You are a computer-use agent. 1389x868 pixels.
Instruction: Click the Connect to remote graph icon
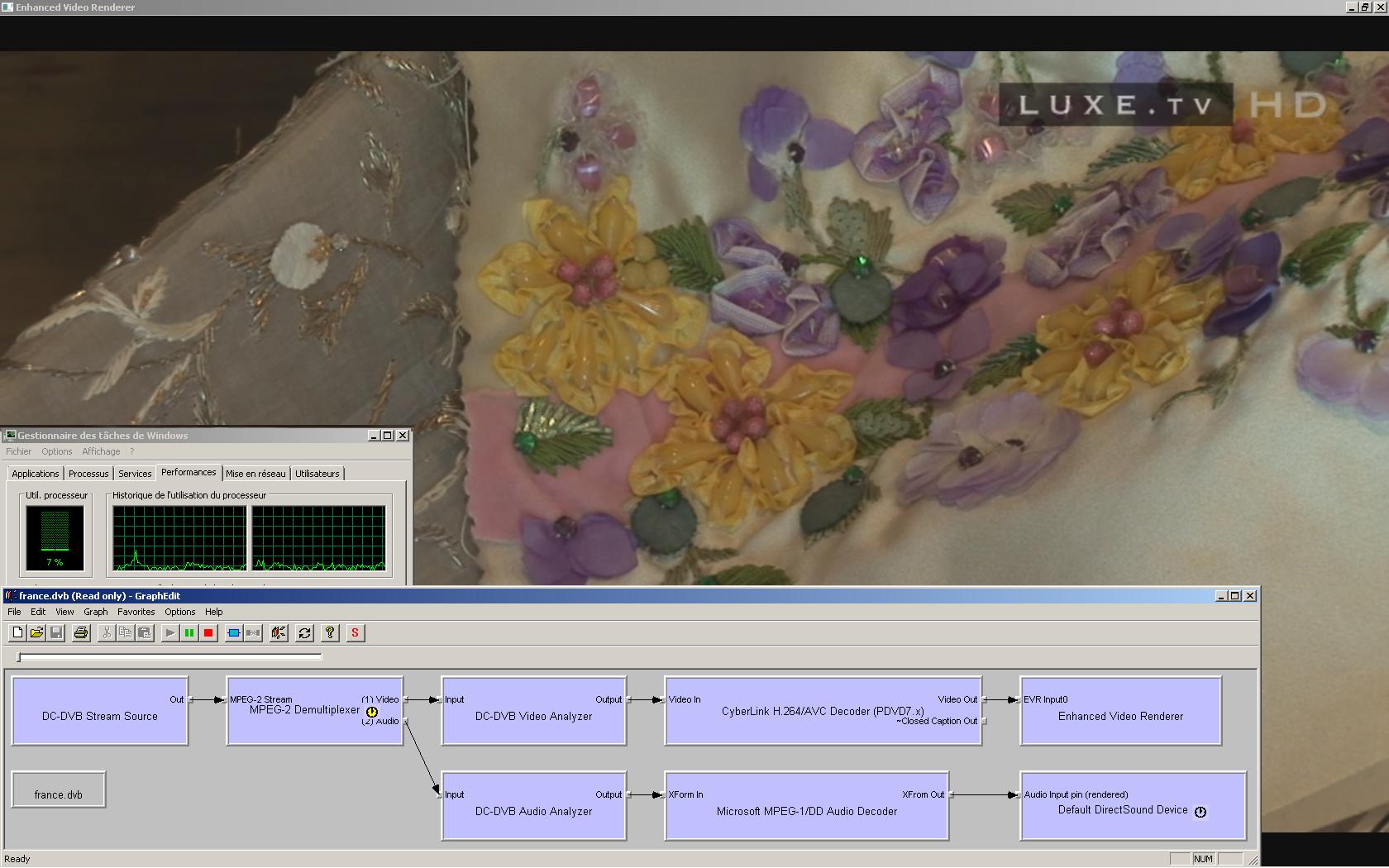pyautogui.click(x=279, y=633)
